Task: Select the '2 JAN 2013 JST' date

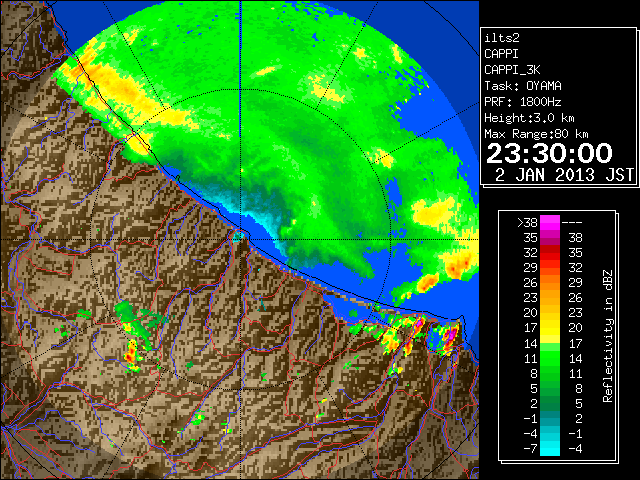Action: [564, 175]
